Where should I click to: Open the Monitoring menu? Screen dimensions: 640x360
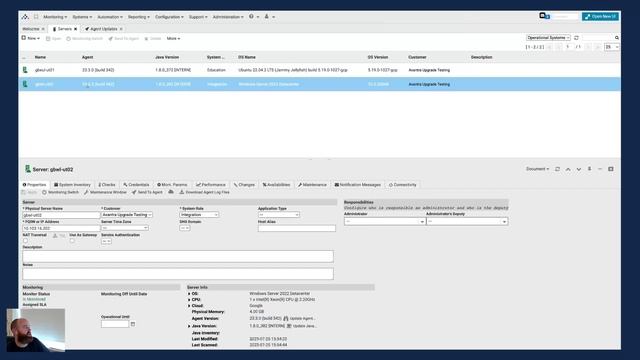(x=55, y=17)
